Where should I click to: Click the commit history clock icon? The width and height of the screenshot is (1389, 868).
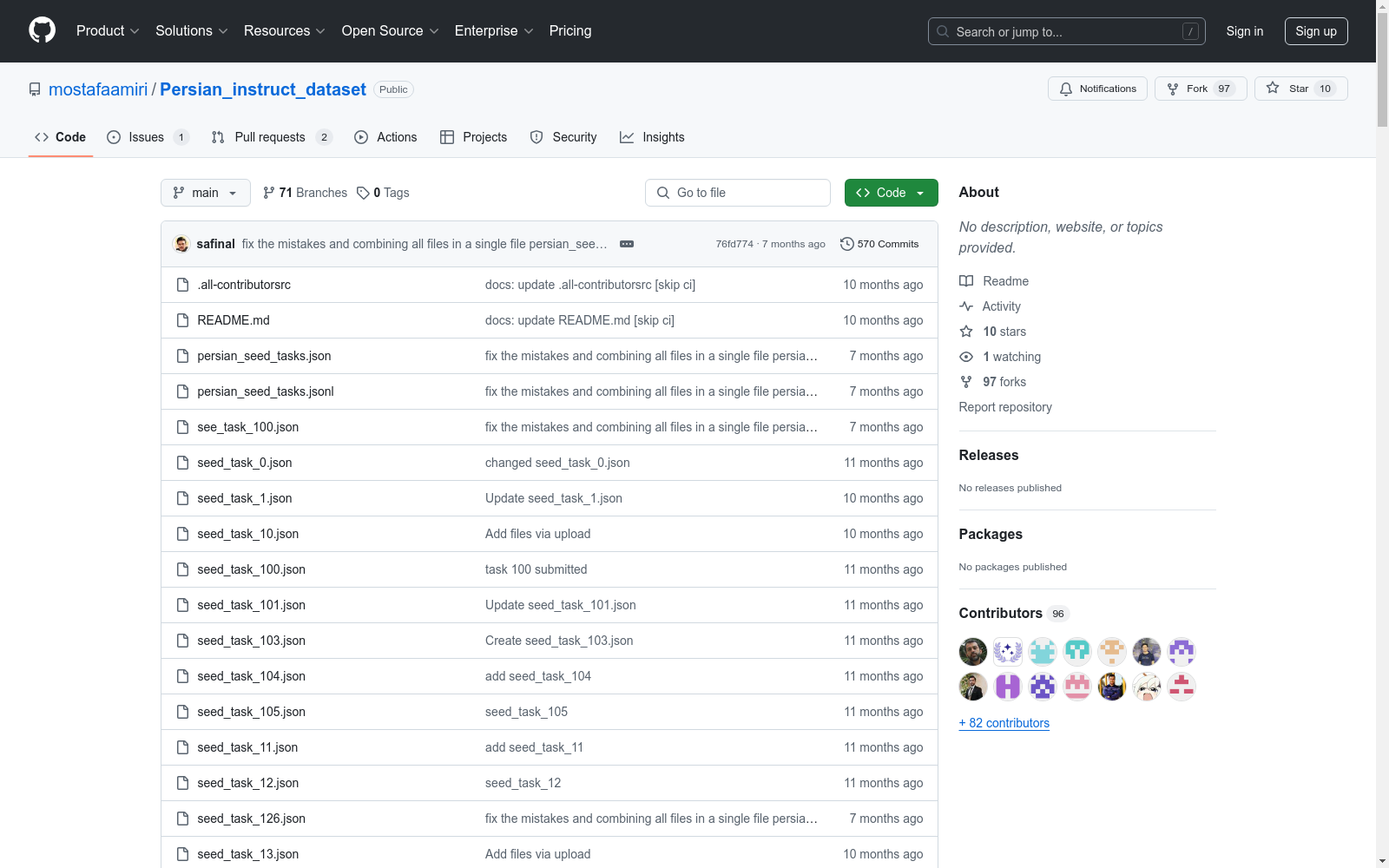(847, 244)
